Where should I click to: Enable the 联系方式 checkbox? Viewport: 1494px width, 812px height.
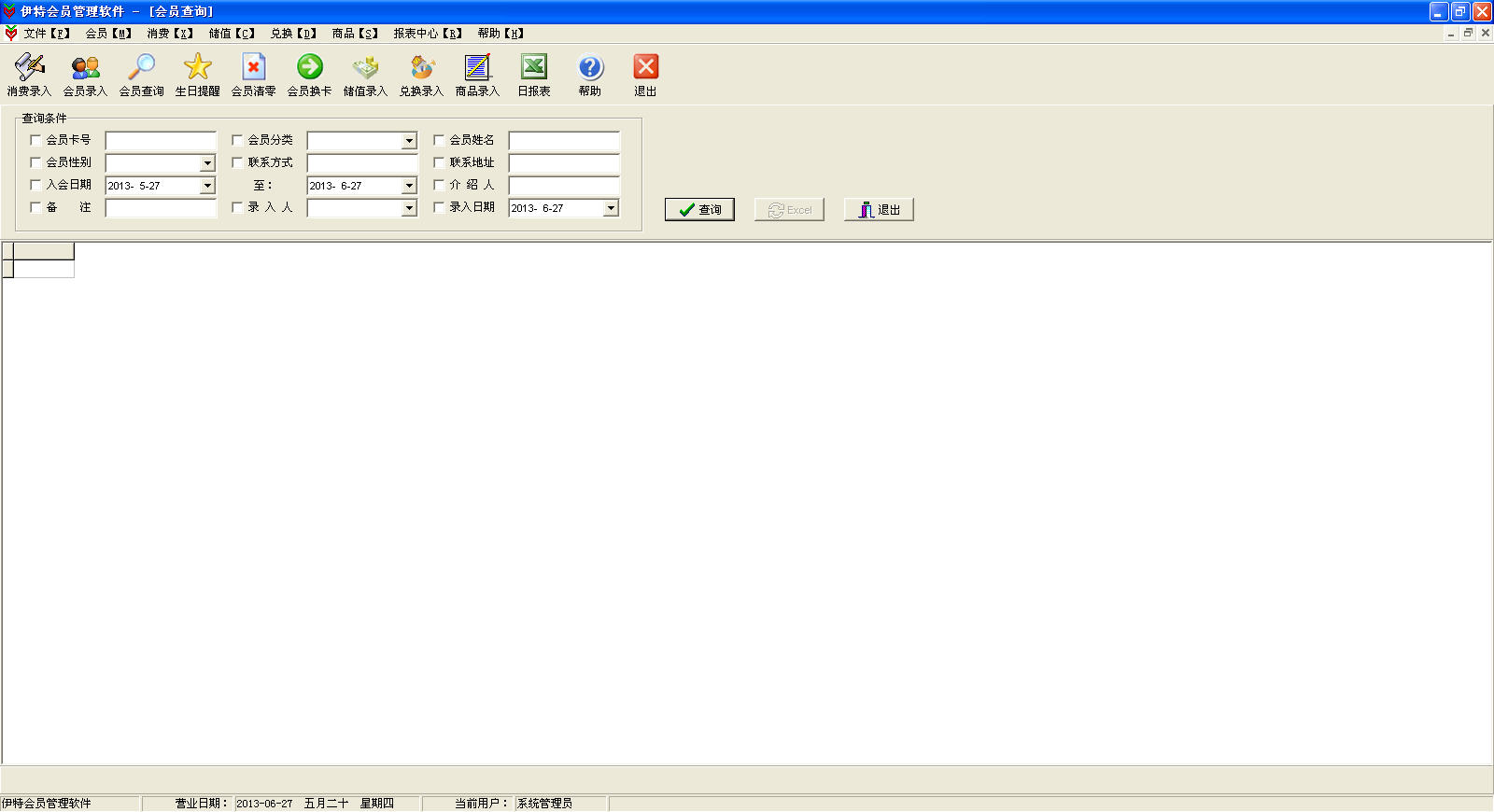coord(237,162)
